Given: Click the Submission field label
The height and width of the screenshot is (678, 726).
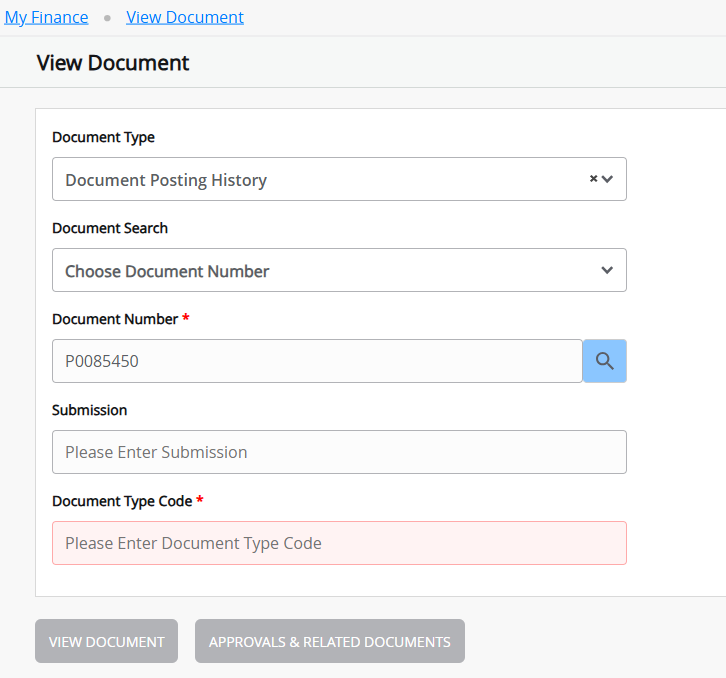Looking at the screenshot, I should [89, 410].
